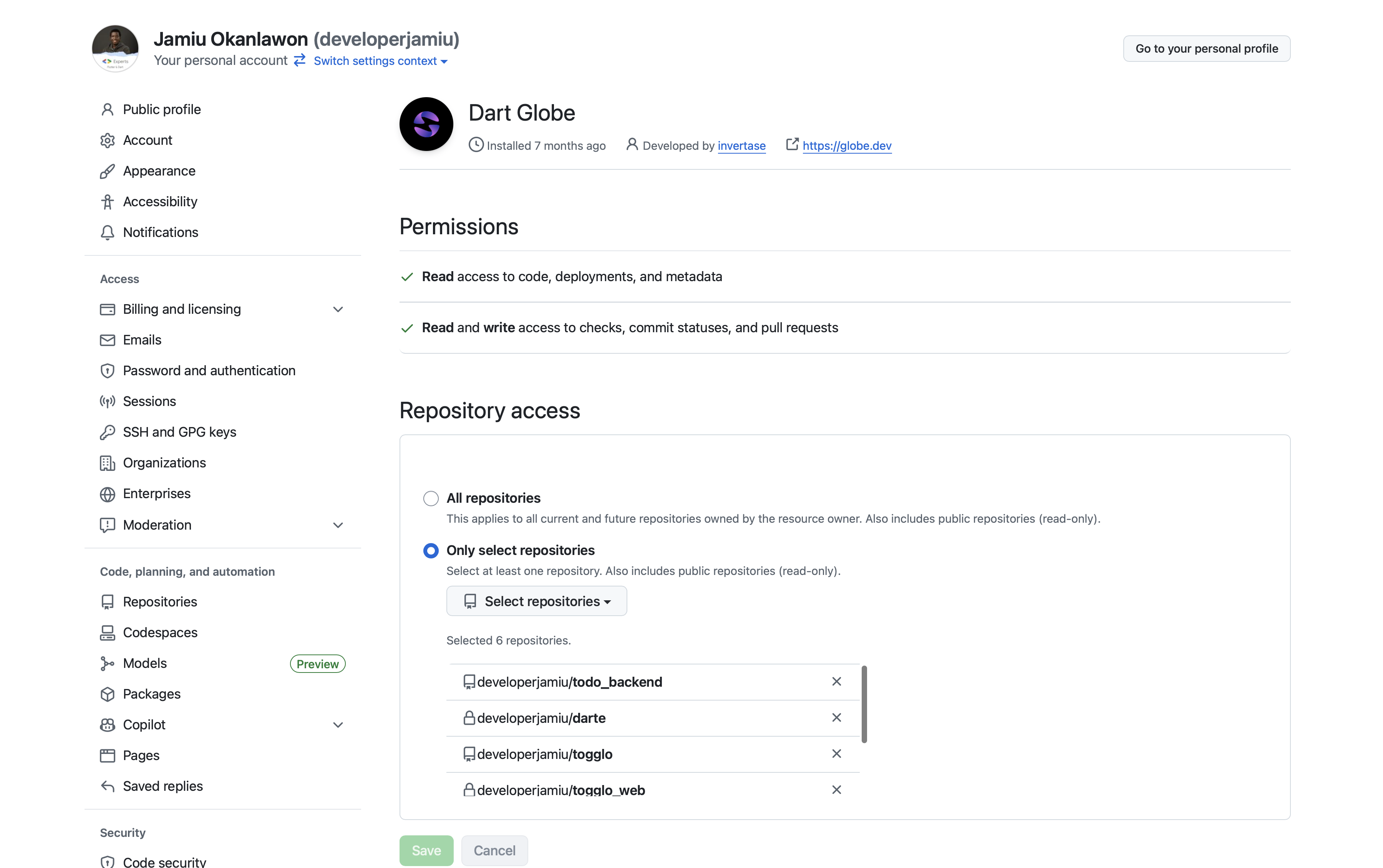Screen dimensions: 1383x868
Task: Click the Copilot sidebar icon
Action: click(x=107, y=725)
